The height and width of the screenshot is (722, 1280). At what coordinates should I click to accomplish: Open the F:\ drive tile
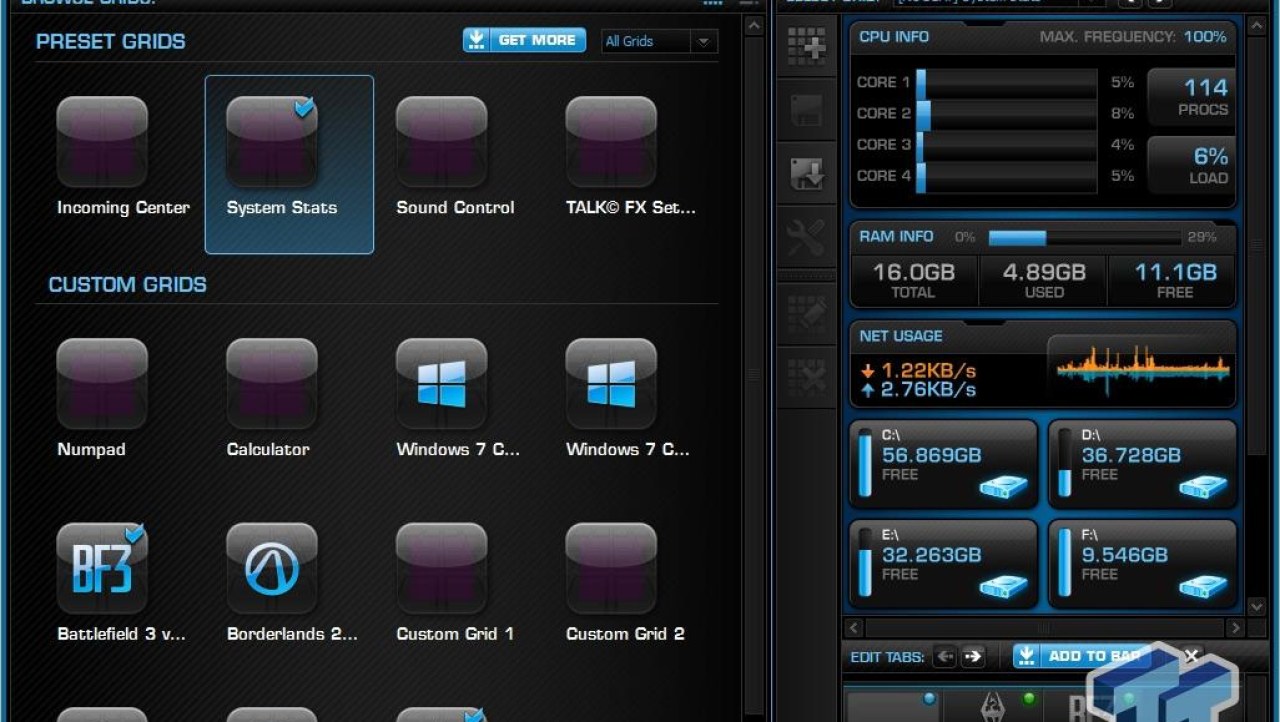pyautogui.click(x=1142, y=564)
